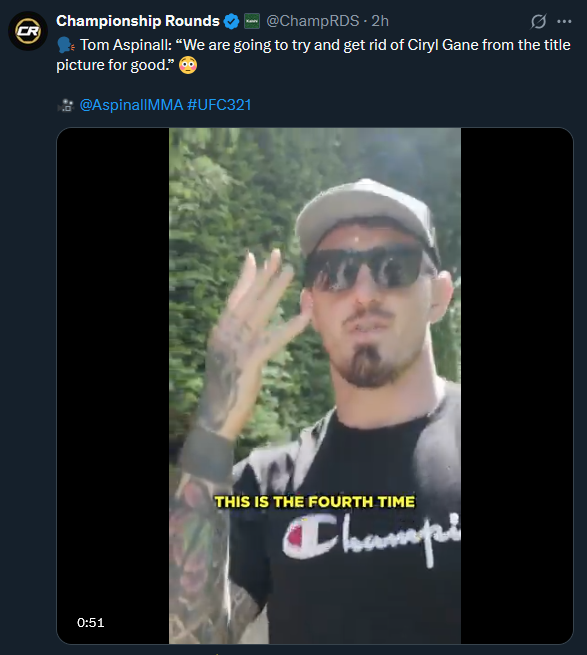Click the yellow "THIS IS THE FOURTH TIME" caption
587x655 pixels.
point(315,502)
